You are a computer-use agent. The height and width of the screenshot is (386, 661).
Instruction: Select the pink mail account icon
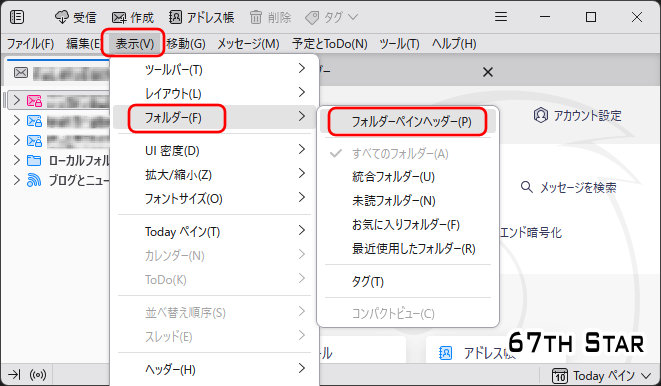[x=34, y=101]
